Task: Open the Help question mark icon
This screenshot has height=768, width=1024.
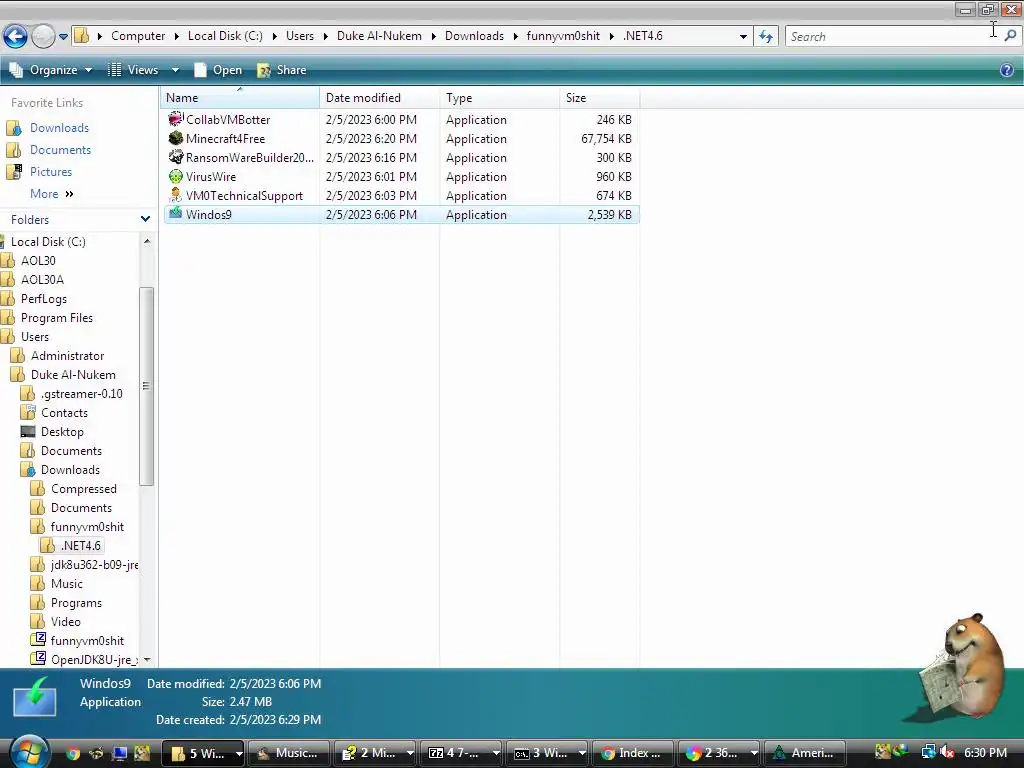Action: tap(1007, 70)
